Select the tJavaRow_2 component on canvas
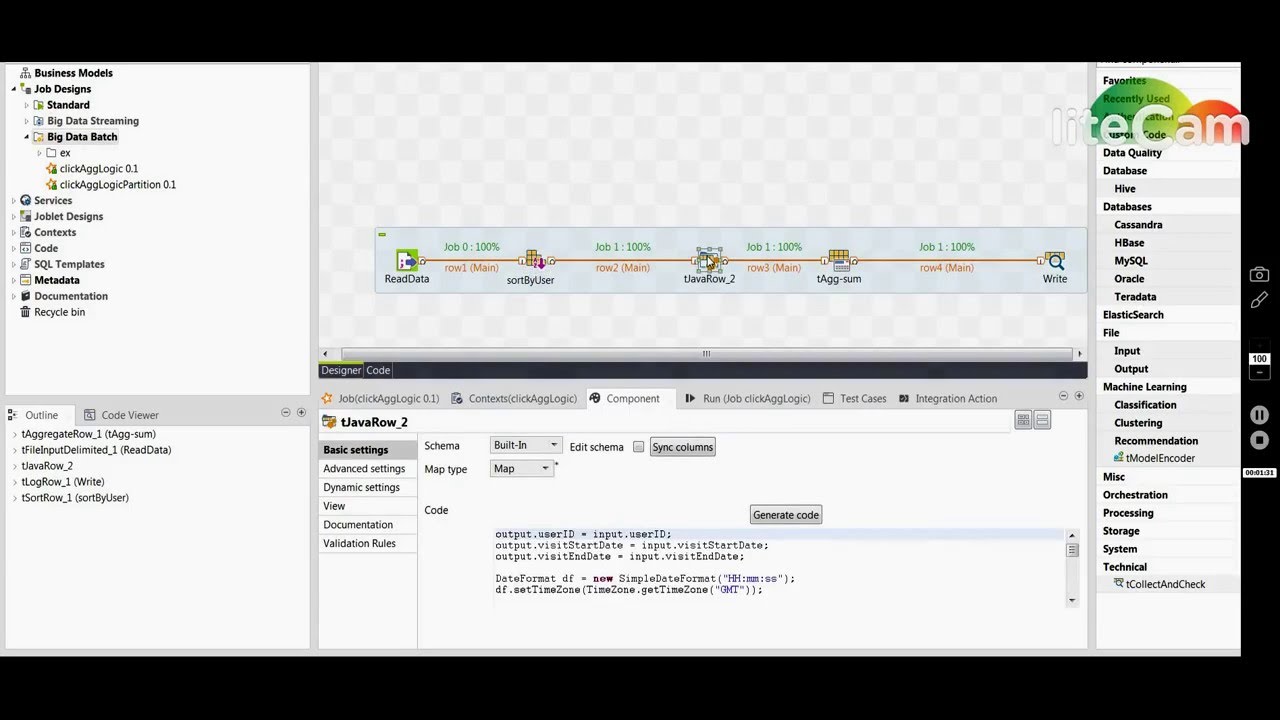This screenshot has height=720, width=1280. tap(708, 261)
